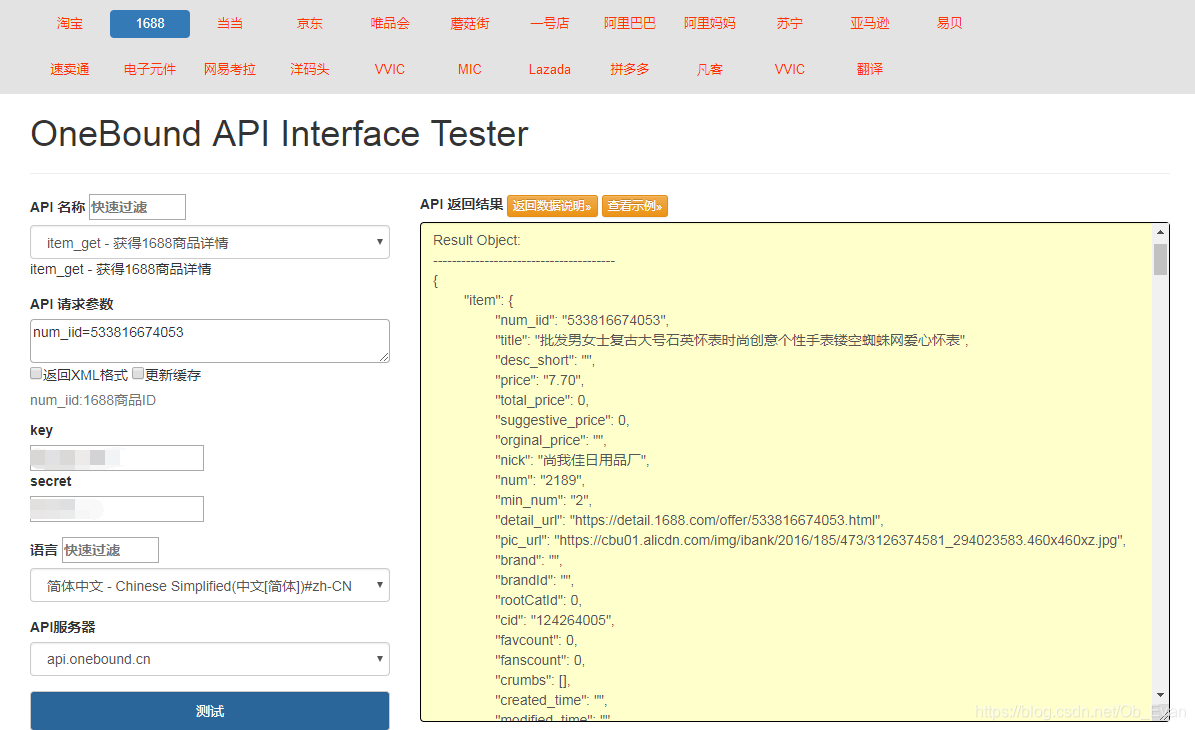This screenshot has height=730, width=1195.
Task: Open the 凡客 tab
Action: pyautogui.click(x=710, y=69)
